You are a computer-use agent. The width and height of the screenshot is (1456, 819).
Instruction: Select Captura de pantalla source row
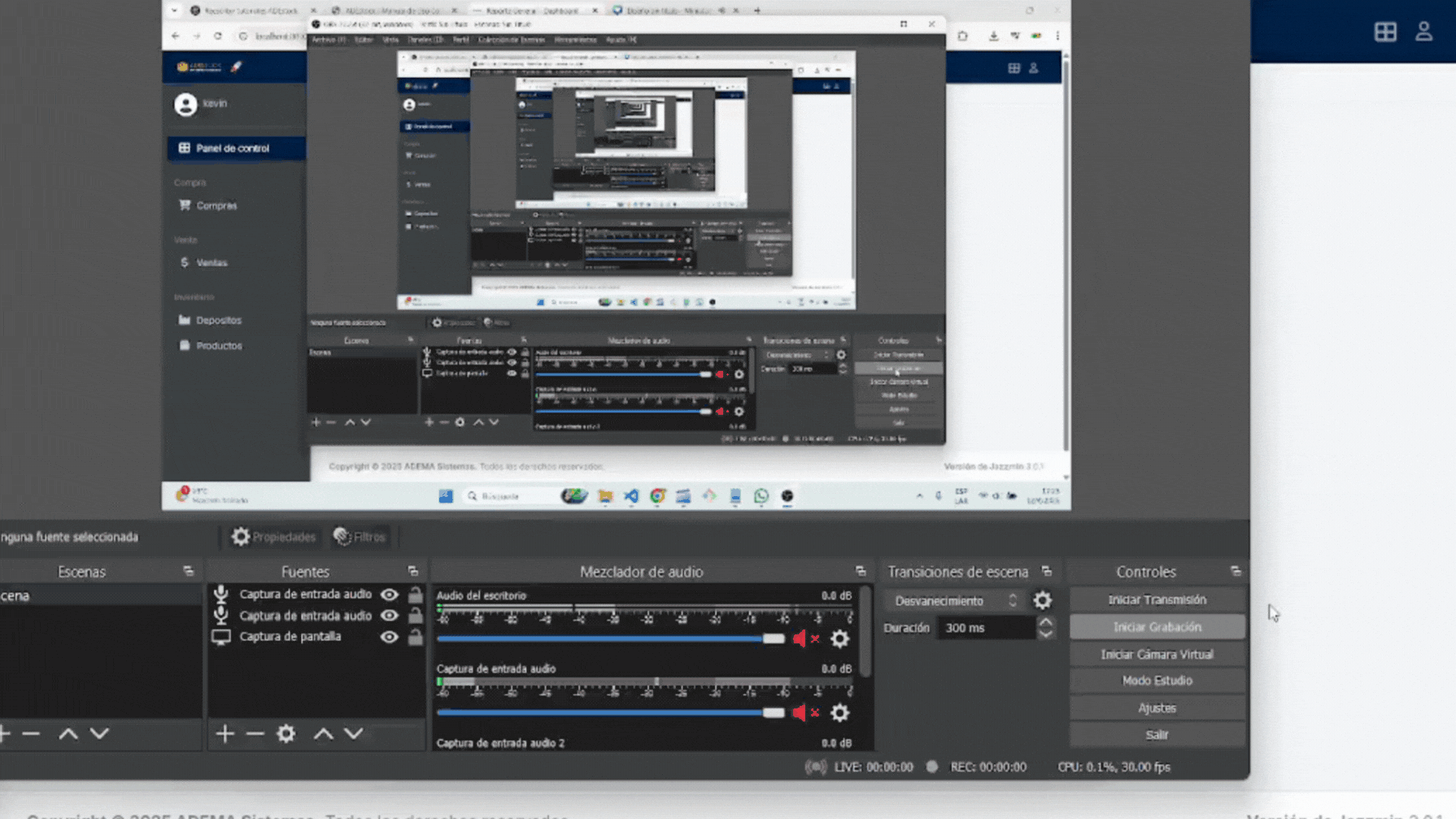pos(316,637)
